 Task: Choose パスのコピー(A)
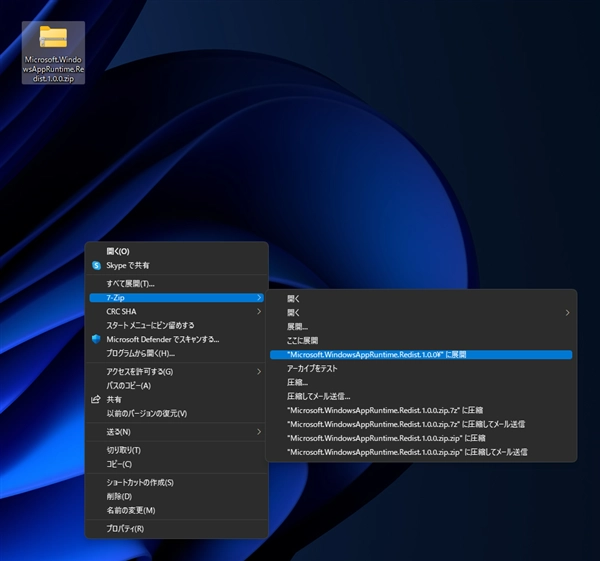pyautogui.click(x=176, y=386)
